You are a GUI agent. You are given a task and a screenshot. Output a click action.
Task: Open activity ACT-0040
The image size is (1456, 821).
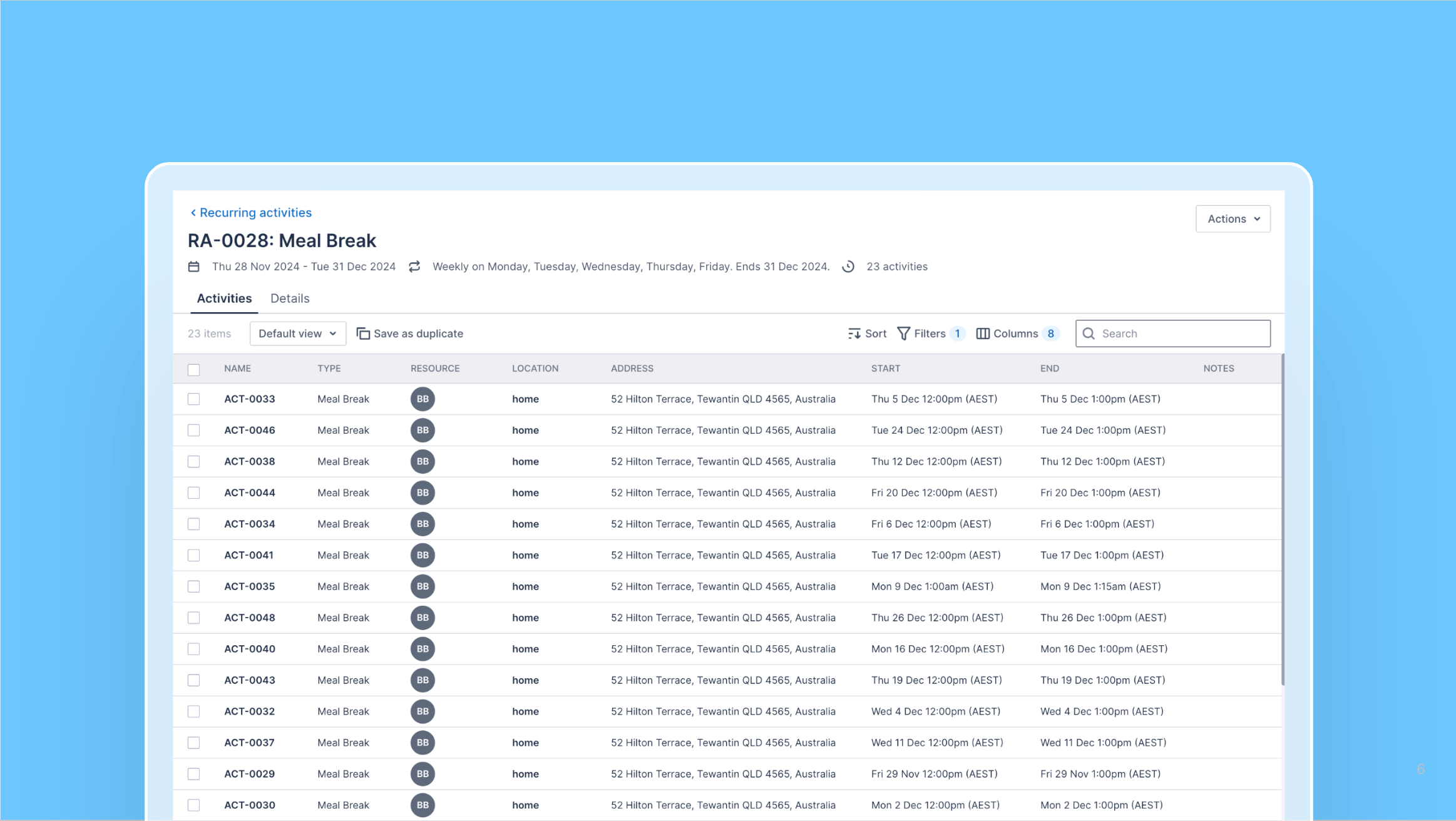250,649
